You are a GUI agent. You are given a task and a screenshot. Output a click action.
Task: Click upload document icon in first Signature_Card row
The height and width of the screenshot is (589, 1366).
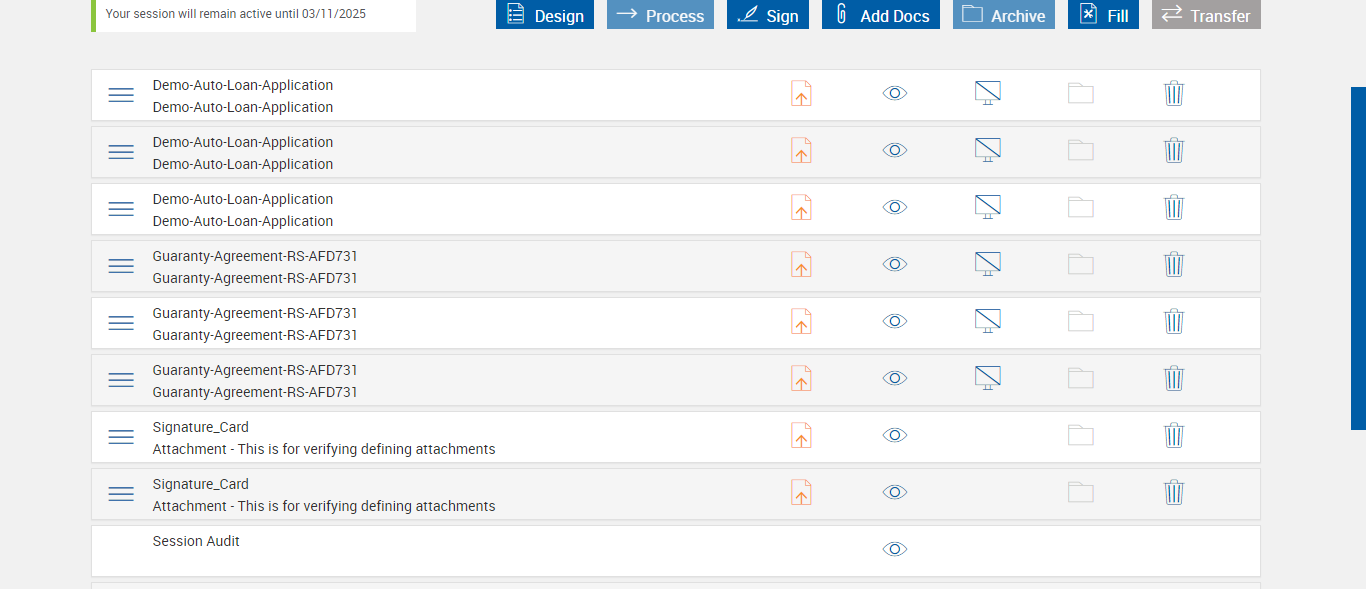(x=801, y=435)
